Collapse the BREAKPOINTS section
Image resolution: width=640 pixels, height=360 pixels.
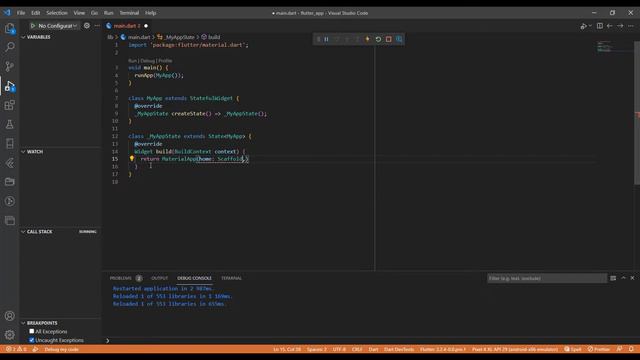42,323
